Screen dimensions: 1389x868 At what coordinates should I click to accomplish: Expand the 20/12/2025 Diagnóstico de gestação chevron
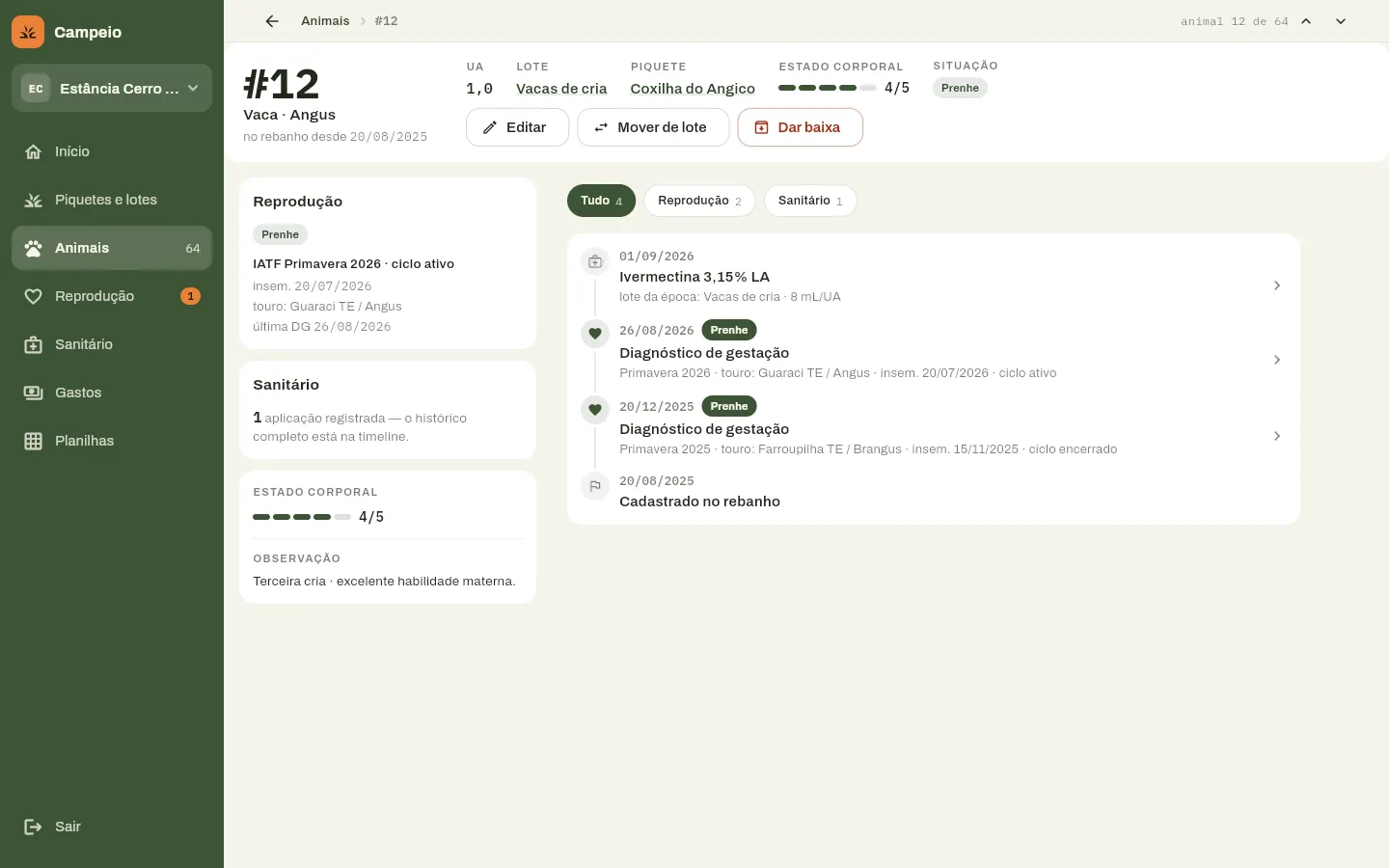click(x=1277, y=436)
